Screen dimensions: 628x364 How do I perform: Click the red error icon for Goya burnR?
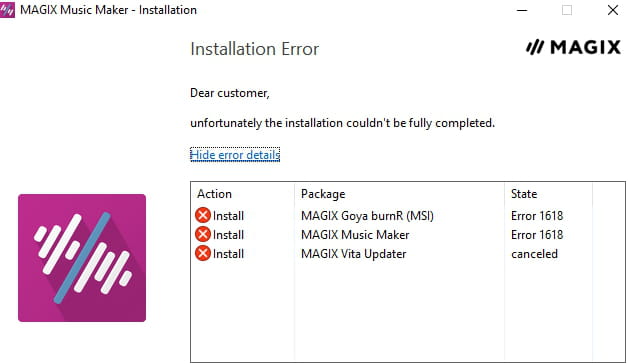[x=203, y=215]
